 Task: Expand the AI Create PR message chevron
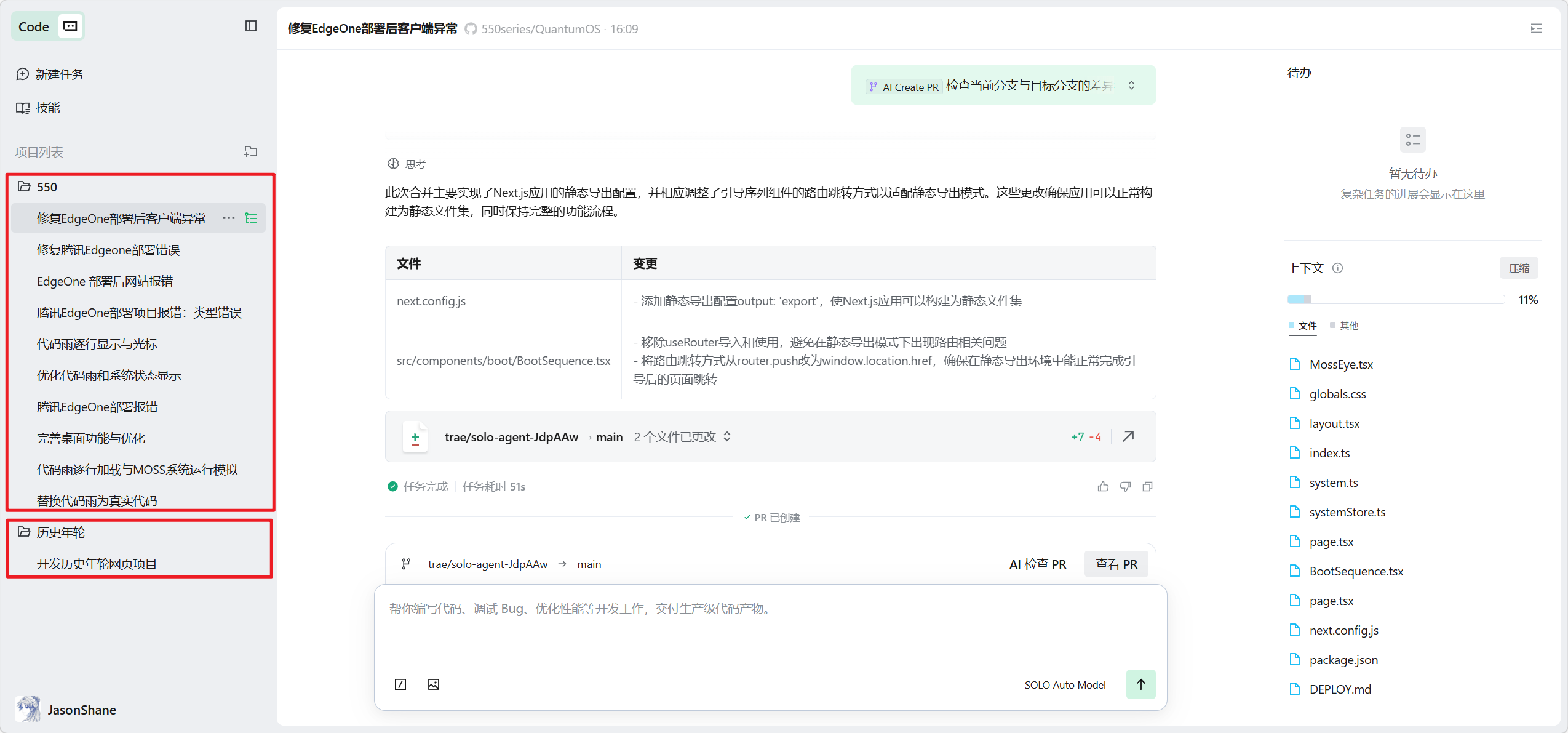1131,86
